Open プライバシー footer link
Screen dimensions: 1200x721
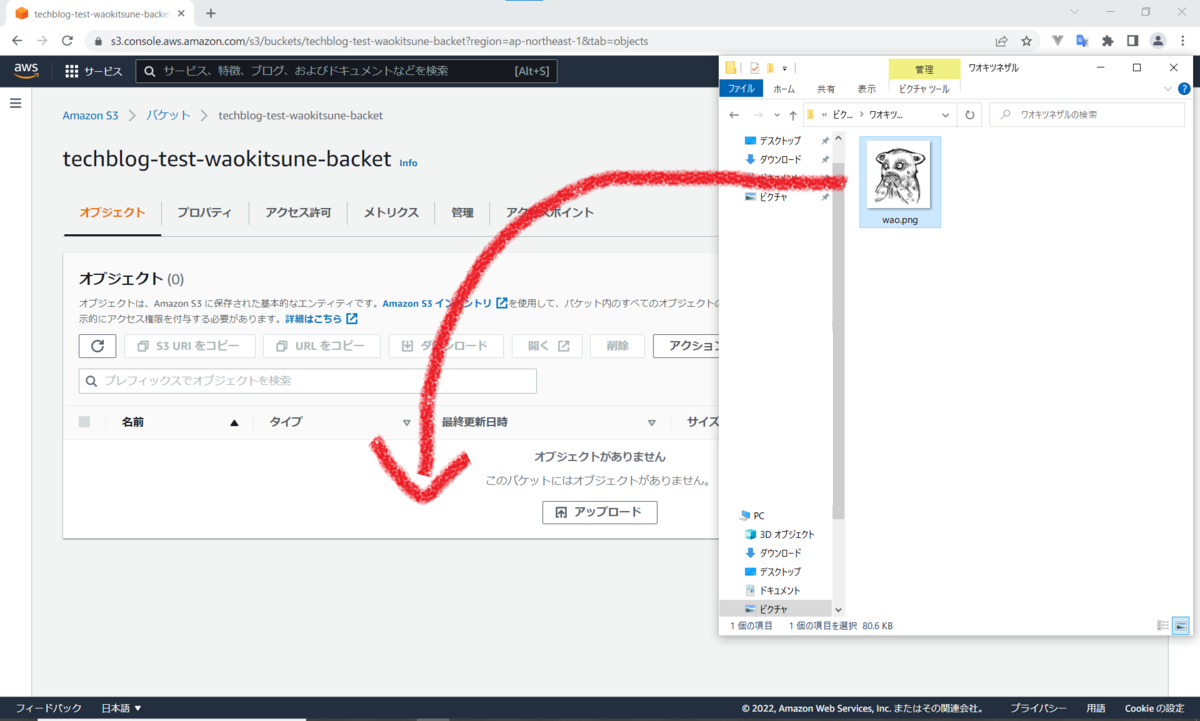[1038, 708]
